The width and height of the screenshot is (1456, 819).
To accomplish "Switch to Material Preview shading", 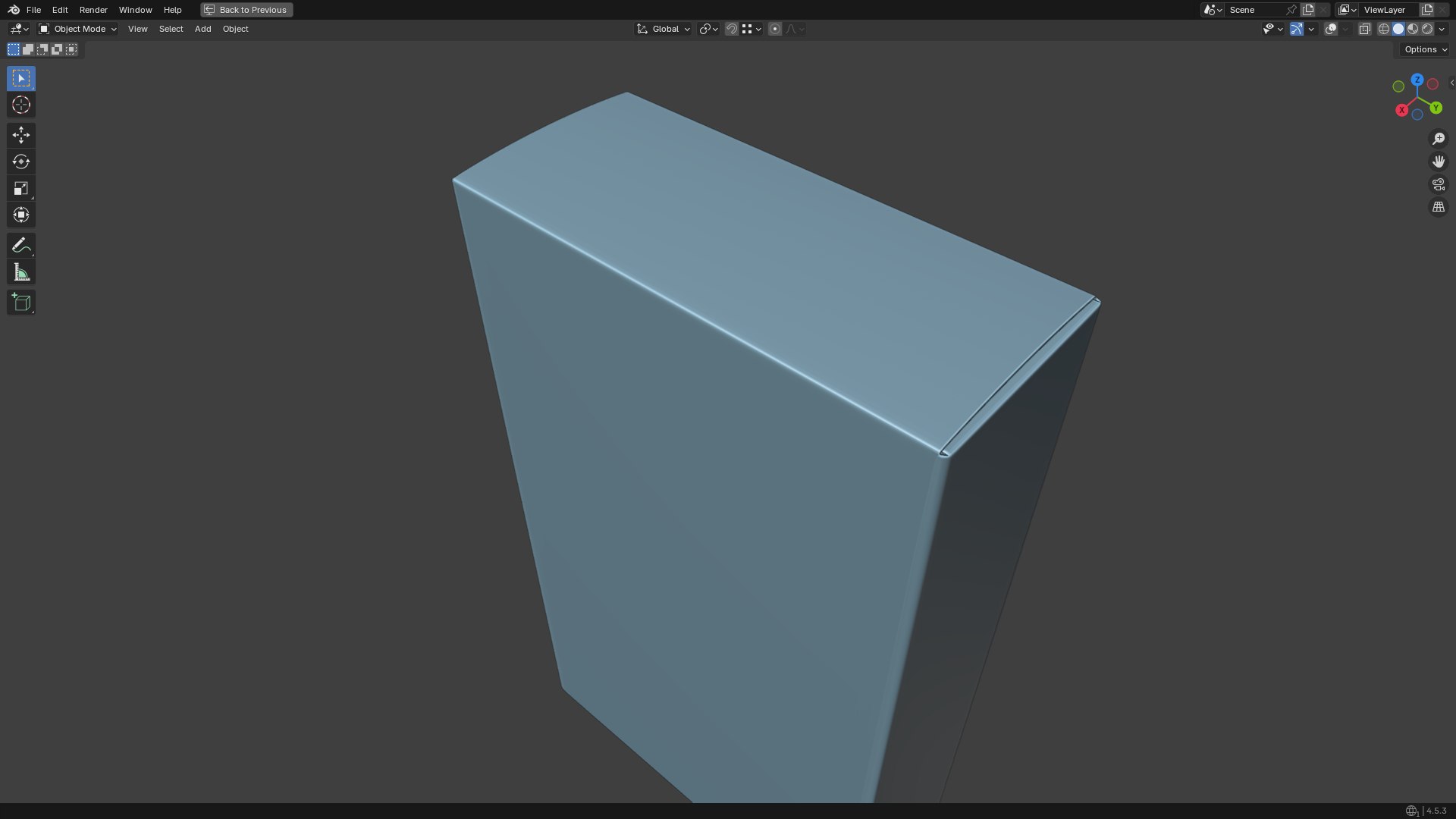I will (1413, 29).
